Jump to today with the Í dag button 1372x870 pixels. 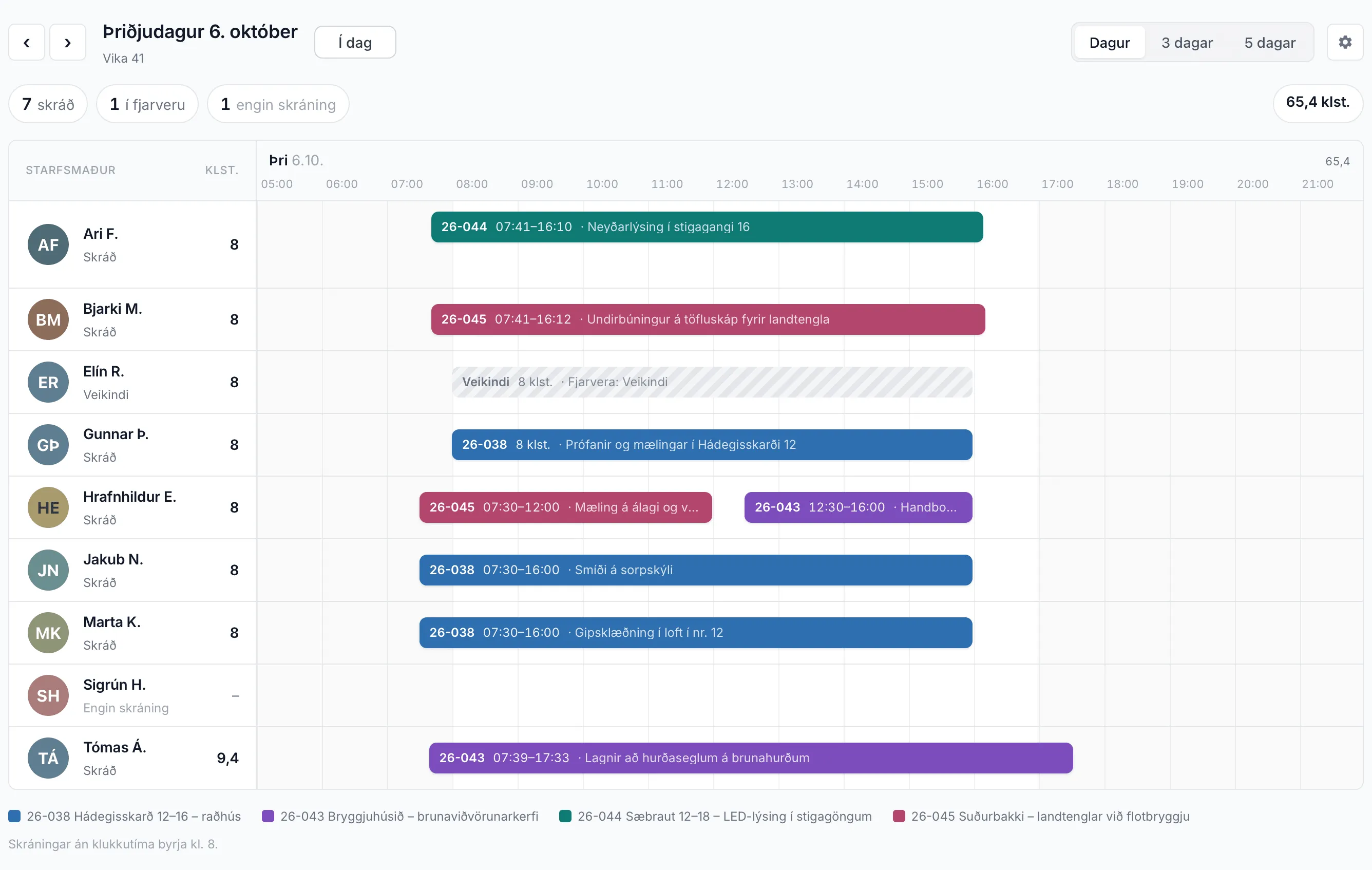(355, 42)
